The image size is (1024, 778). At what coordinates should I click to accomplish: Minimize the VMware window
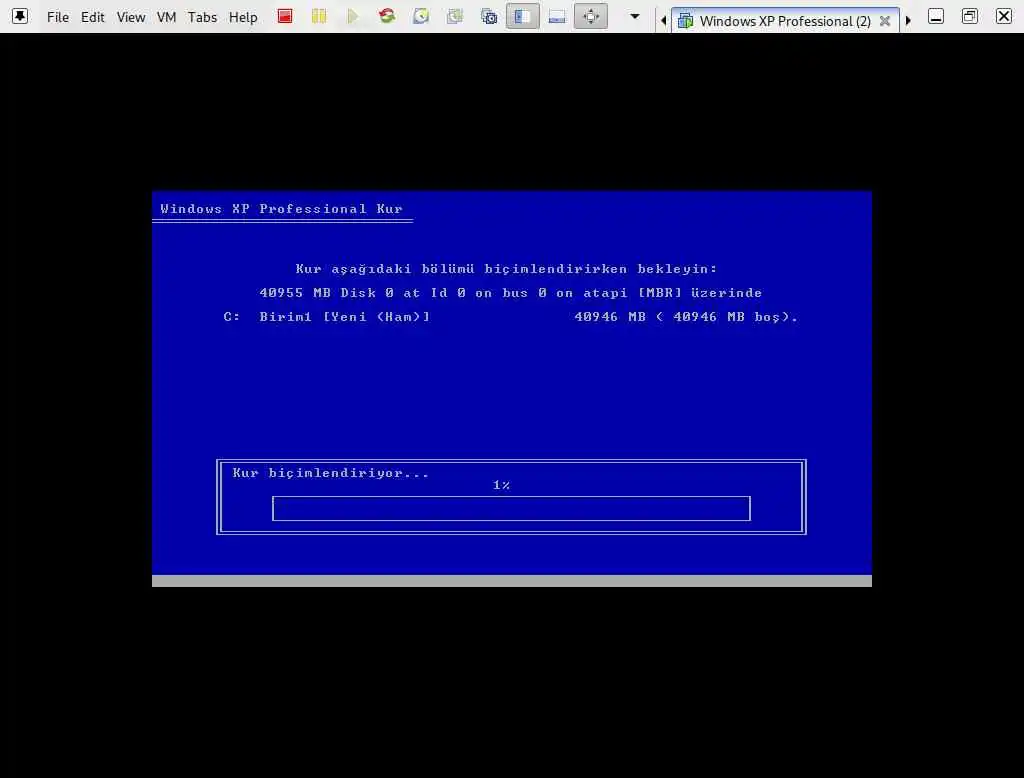pyautogui.click(x=935, y=16)
